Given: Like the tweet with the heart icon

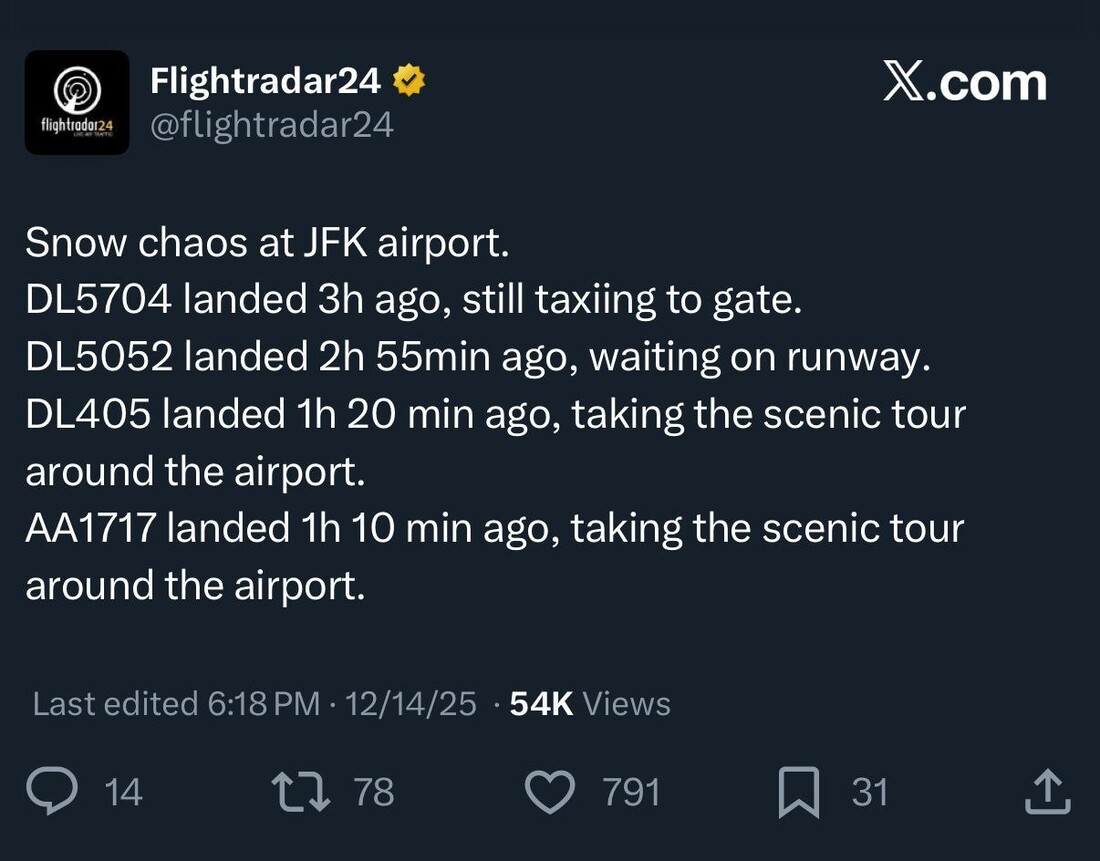Looking at the screenshot, I should point(549,792).
